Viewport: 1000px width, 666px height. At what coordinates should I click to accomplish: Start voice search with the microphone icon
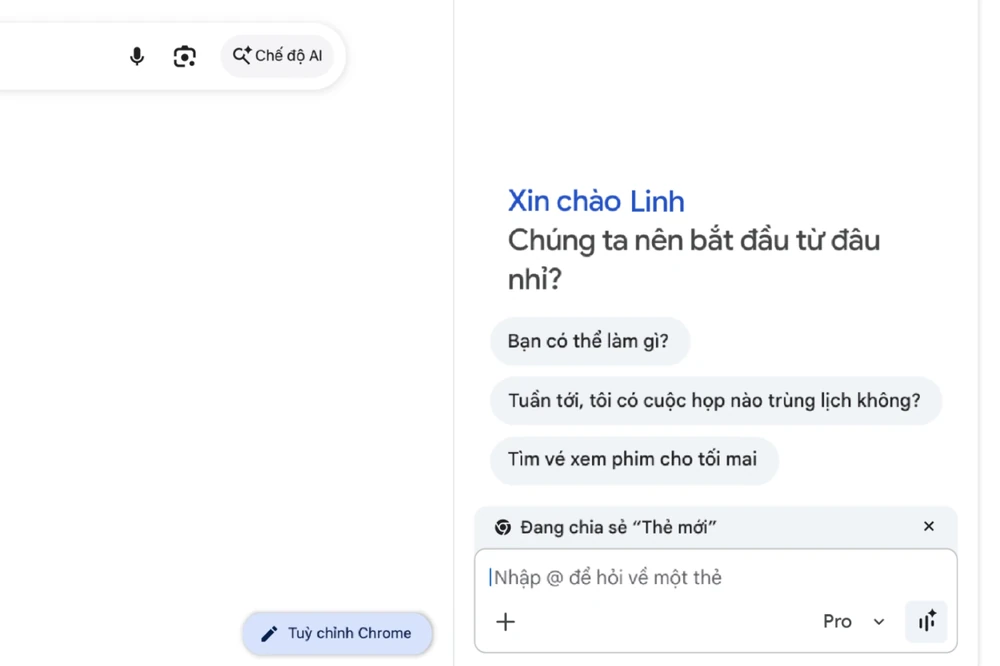137,56
